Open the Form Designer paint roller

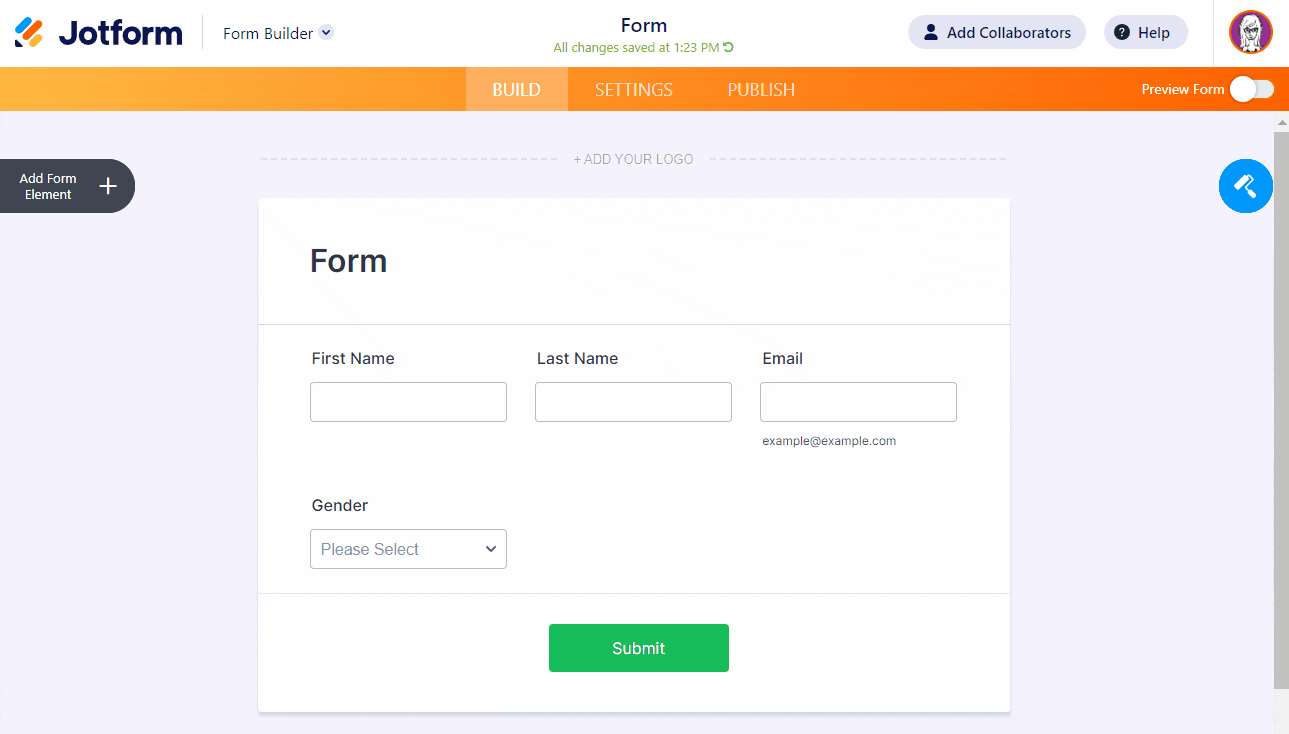click(x=1245, y=186)
